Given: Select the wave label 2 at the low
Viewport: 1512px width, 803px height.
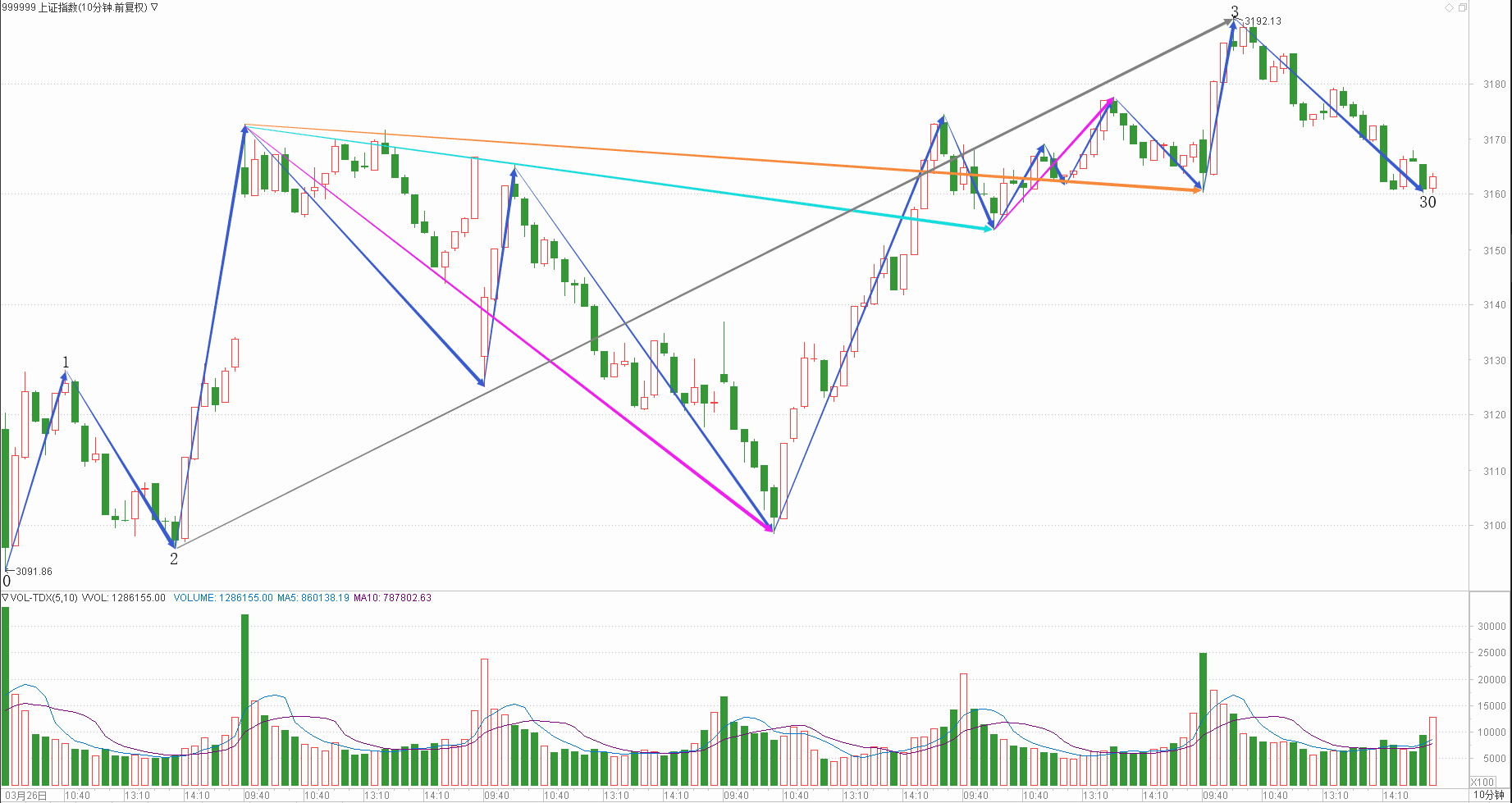Looking at the screenshot, I should [x=174, y=559].
